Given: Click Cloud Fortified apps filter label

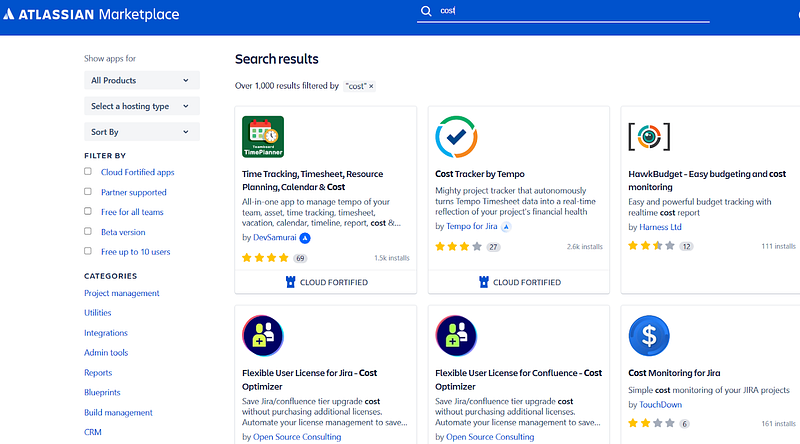Looking at the screenshot, I should [x=138, y=172].
